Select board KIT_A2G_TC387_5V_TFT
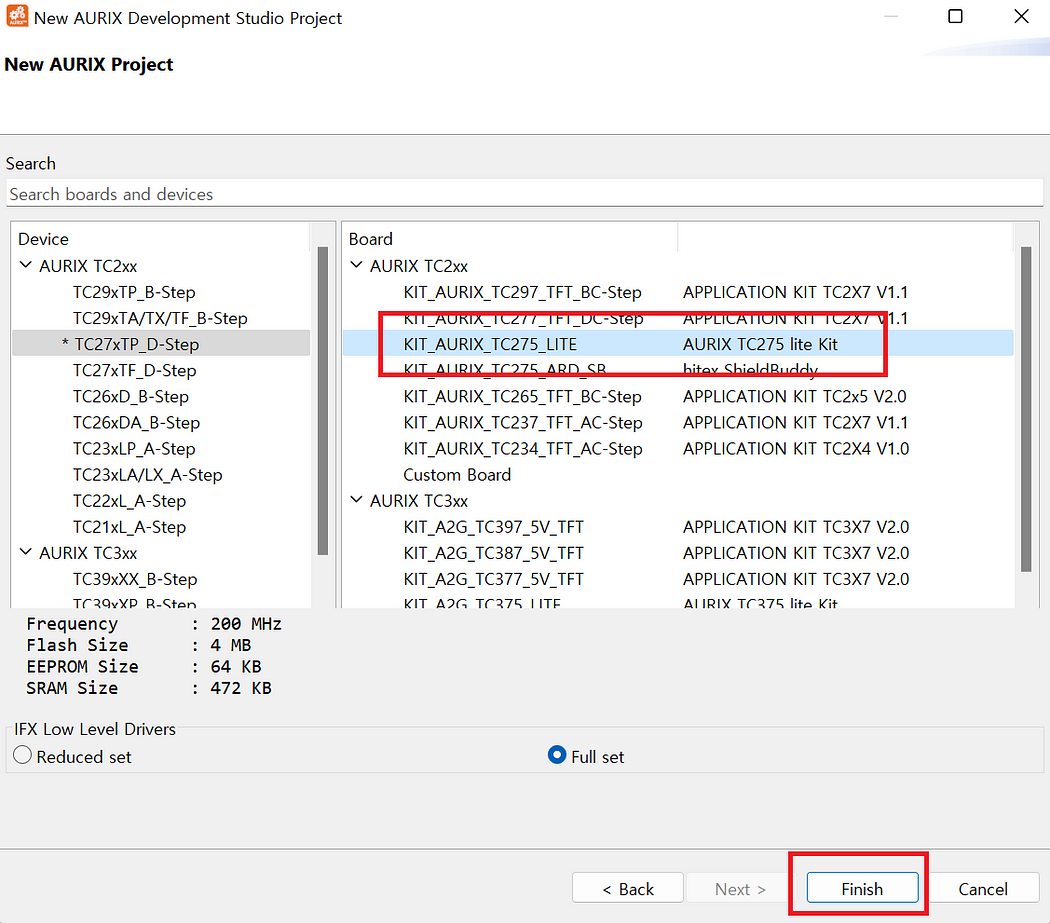 pyautogui.click(x=494, y=553)
